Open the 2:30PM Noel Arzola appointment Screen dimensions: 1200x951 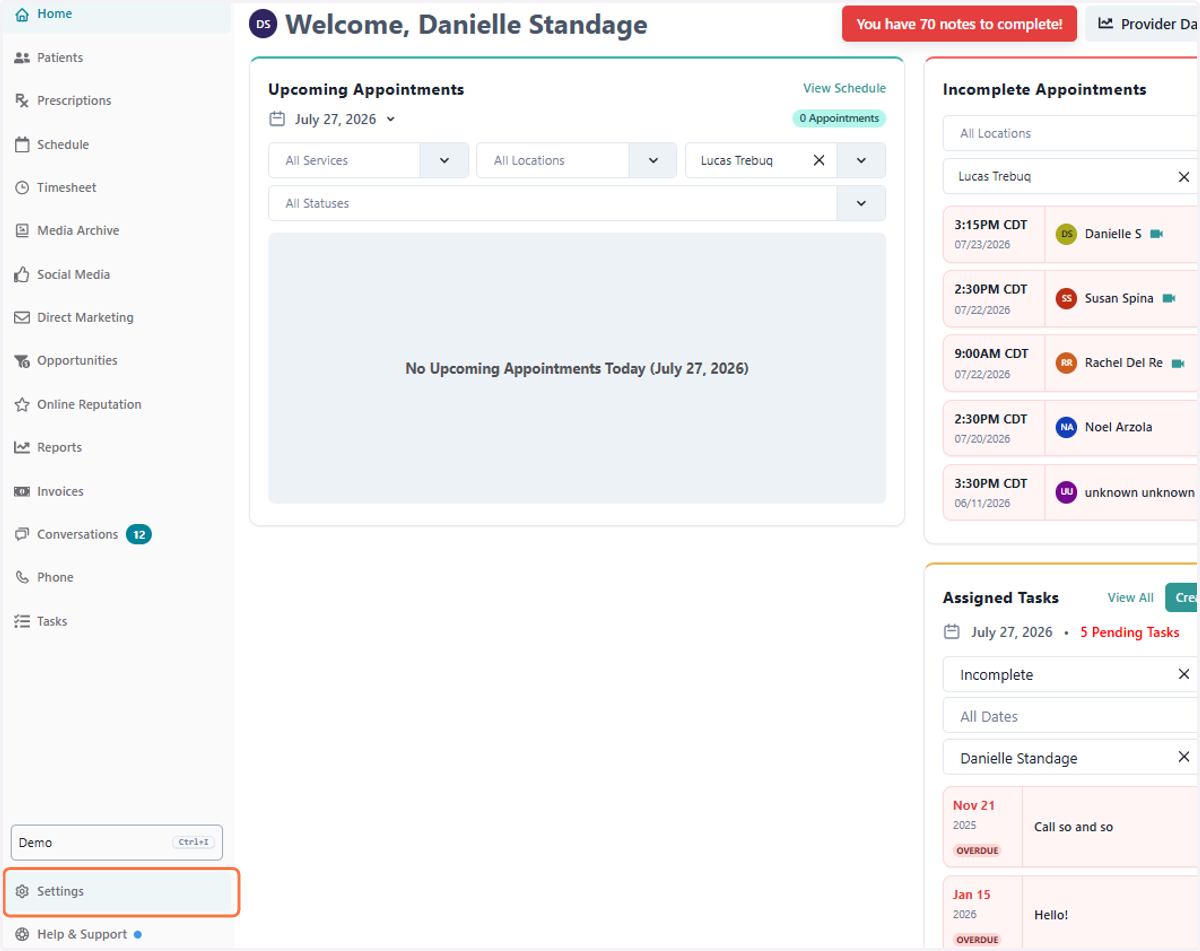1070,428
